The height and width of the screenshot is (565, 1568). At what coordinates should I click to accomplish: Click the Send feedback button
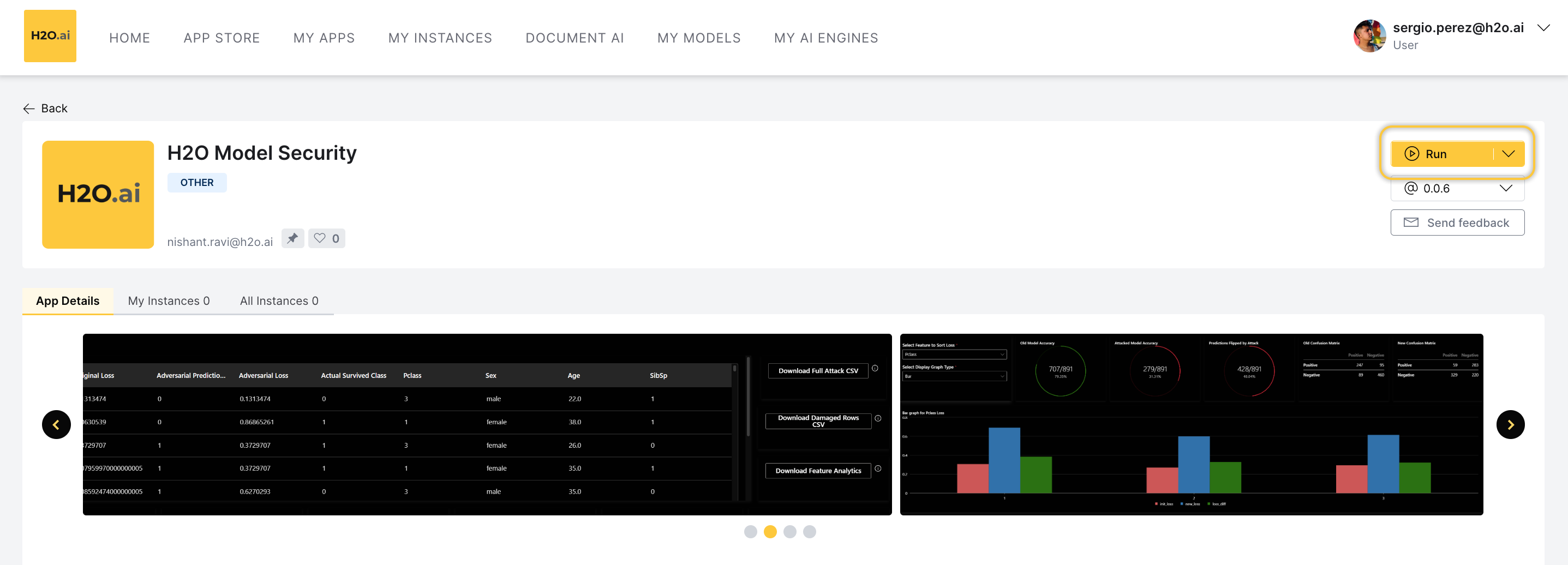point(1457,223)
